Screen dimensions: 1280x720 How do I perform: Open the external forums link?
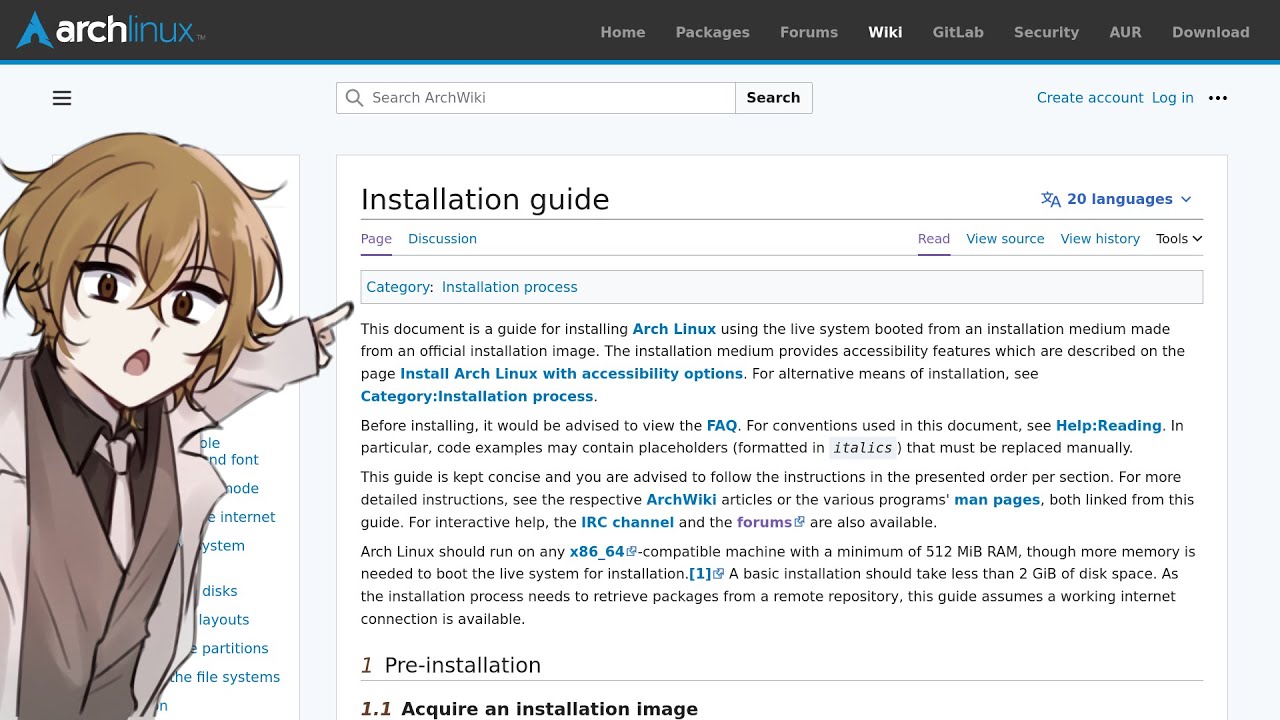pos(771,522)
